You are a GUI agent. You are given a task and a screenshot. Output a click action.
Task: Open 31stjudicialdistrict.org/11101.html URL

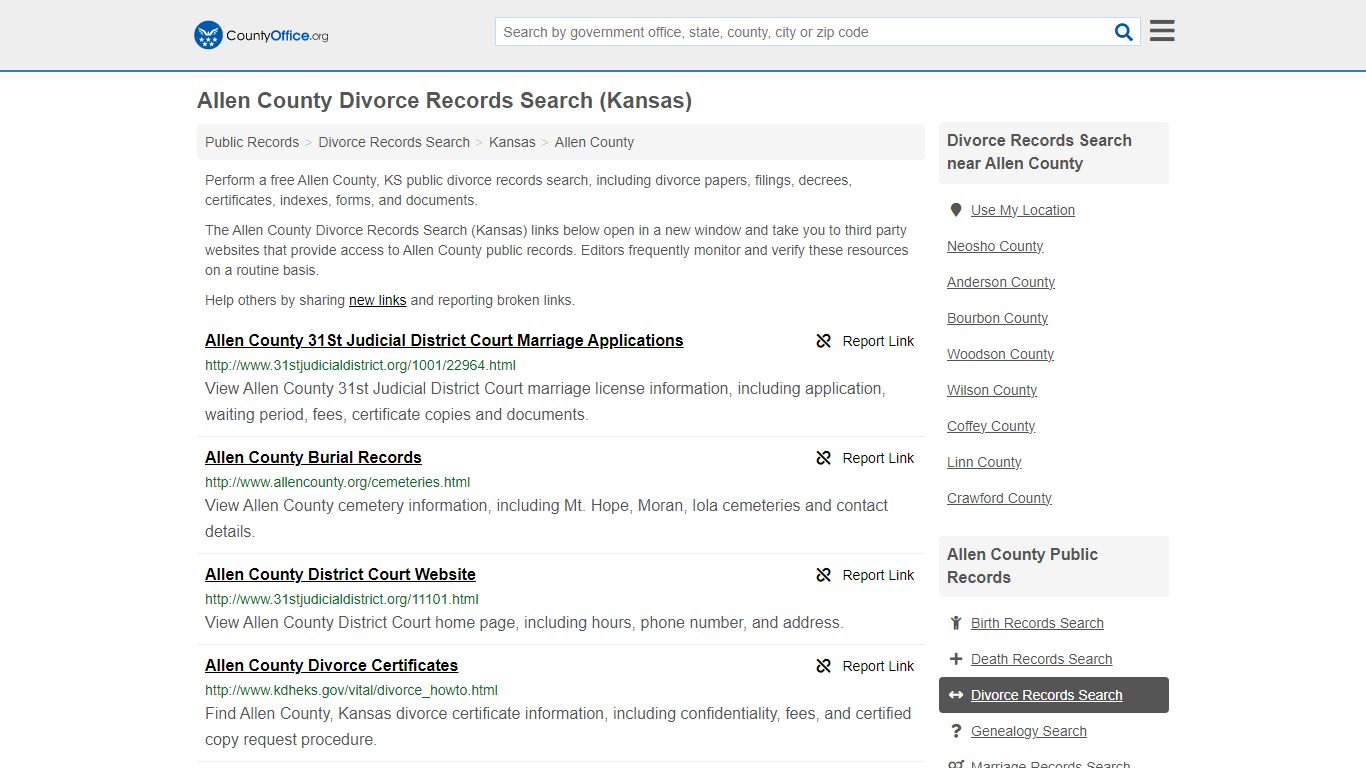pyautogui.click(x=342, y=599)
